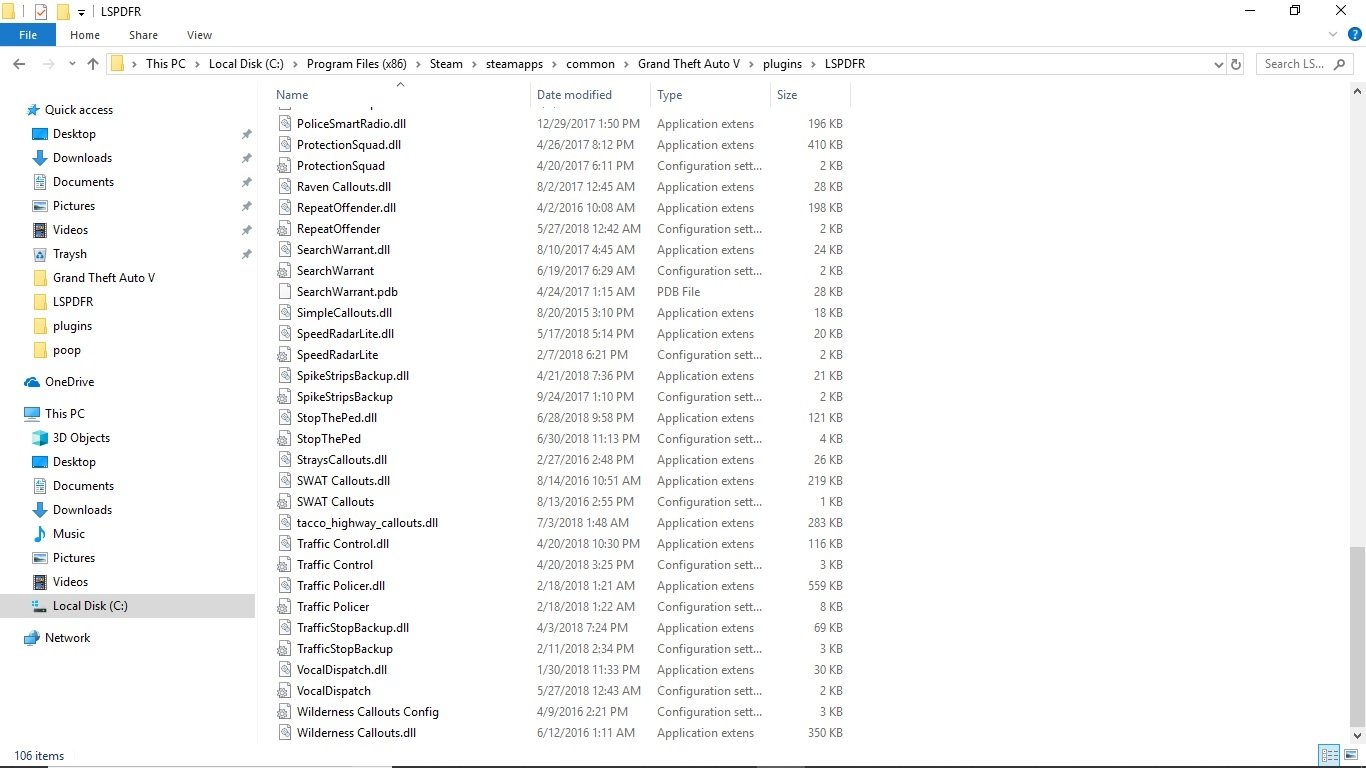1366x768 pixels.
Task: Select Network in the navigation pane
Action: (x=67, y=638)
